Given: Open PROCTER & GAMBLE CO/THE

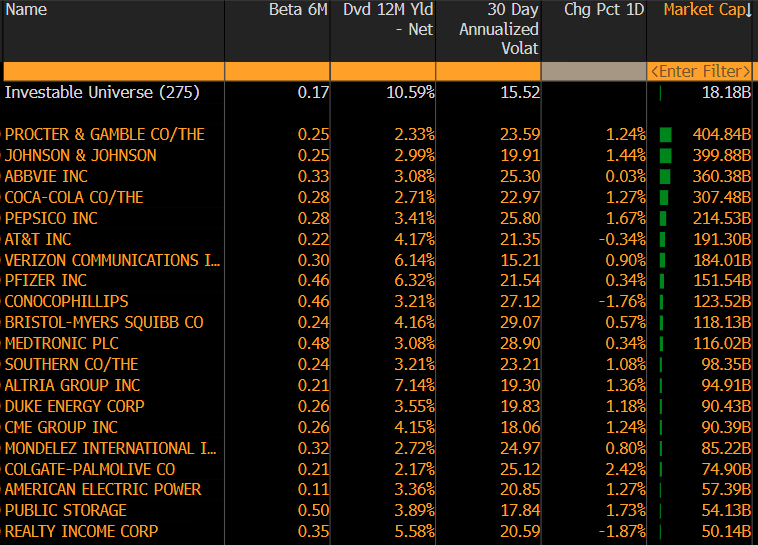Looking at the screenshot, I should 104,134.
